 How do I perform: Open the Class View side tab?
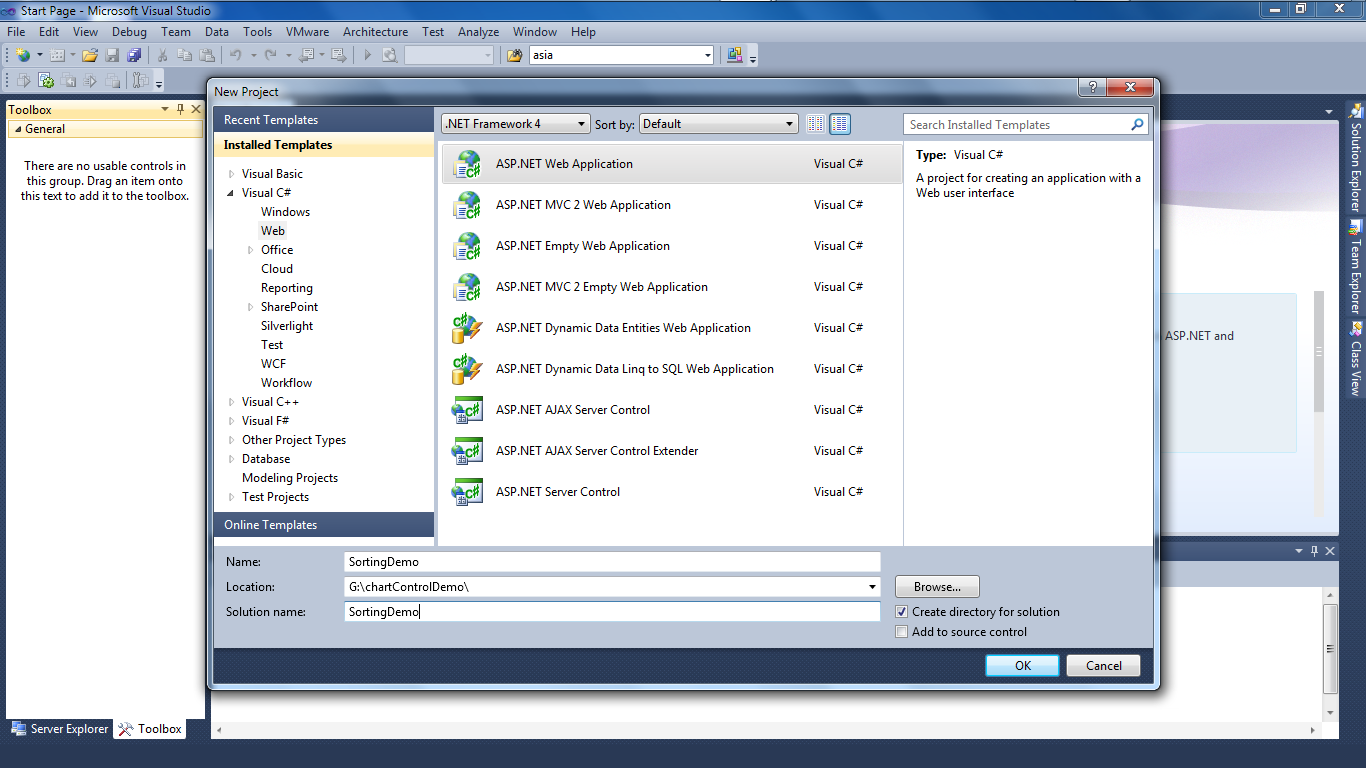click(1356, 358)
